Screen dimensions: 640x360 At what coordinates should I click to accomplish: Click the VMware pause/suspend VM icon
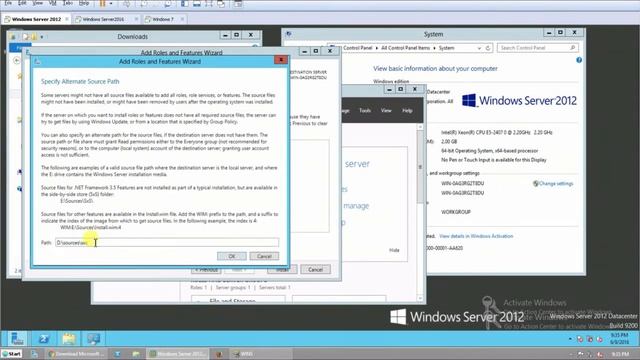[102, 3]
